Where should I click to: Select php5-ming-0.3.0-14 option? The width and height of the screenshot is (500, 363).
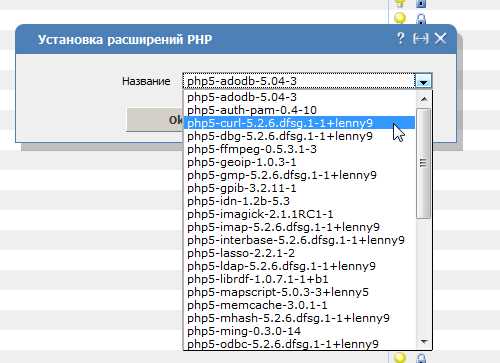299,331
